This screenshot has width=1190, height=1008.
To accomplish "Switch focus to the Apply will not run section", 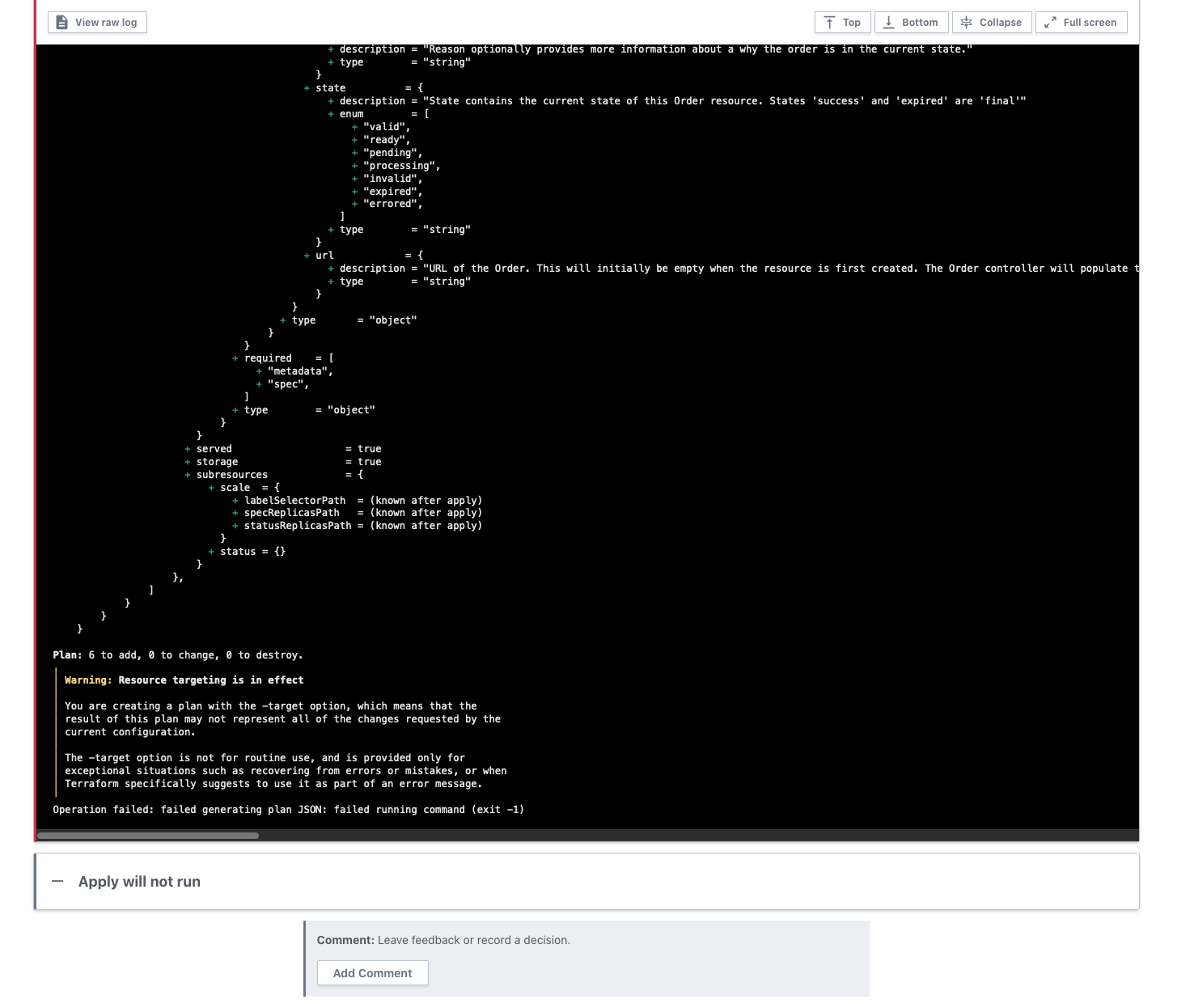I will click(x=139, y=881).
